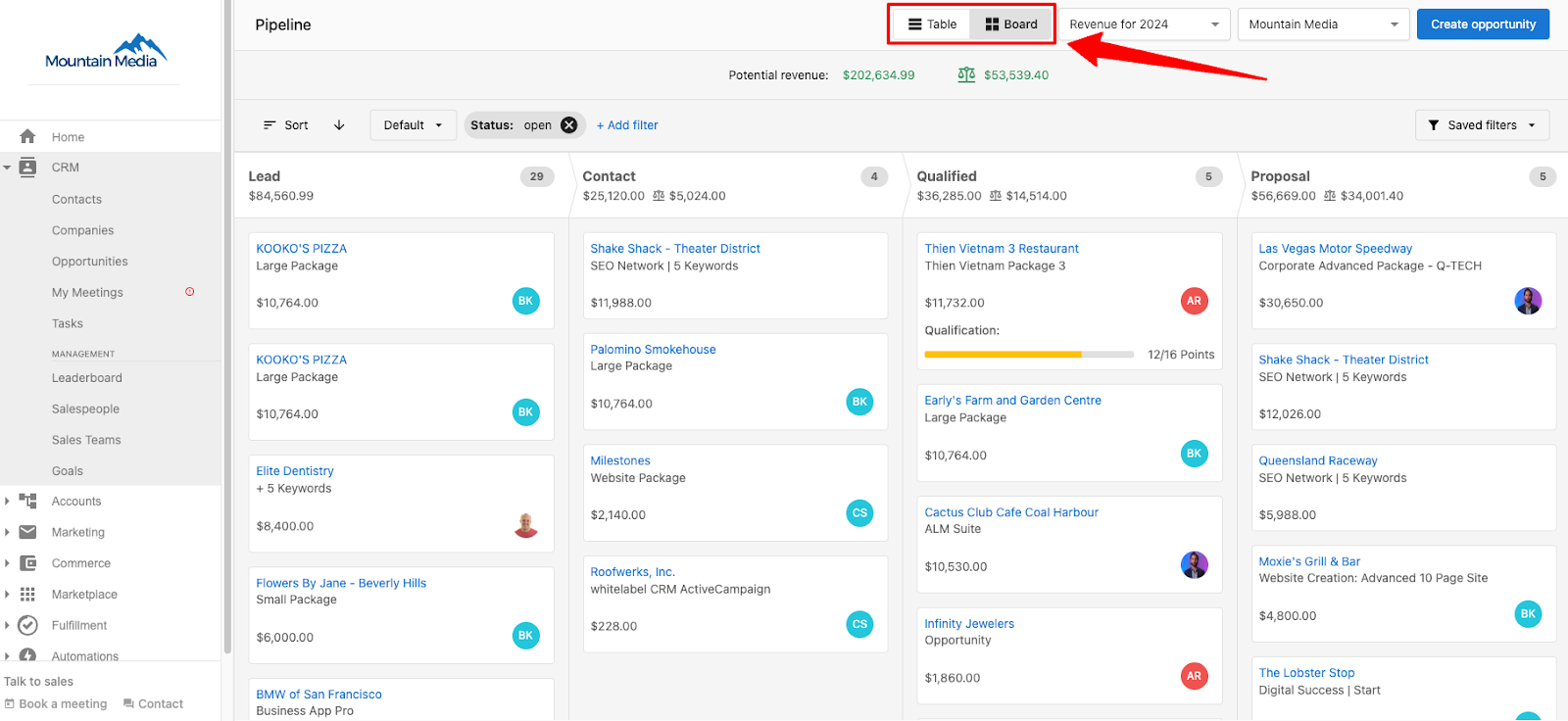Open the Default sort option dropdown

(x=413, y=125)
